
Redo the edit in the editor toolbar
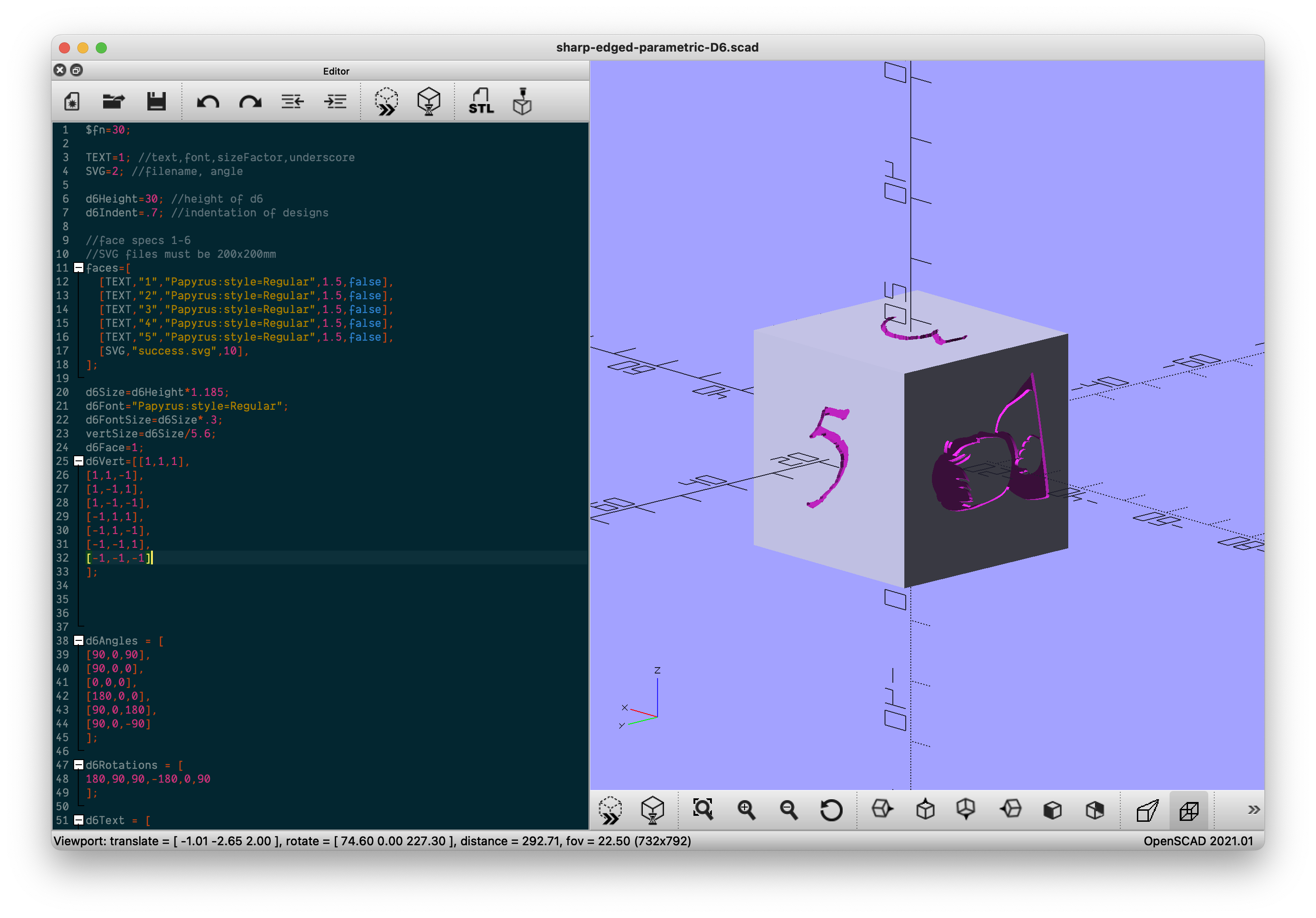pos(250,102)
